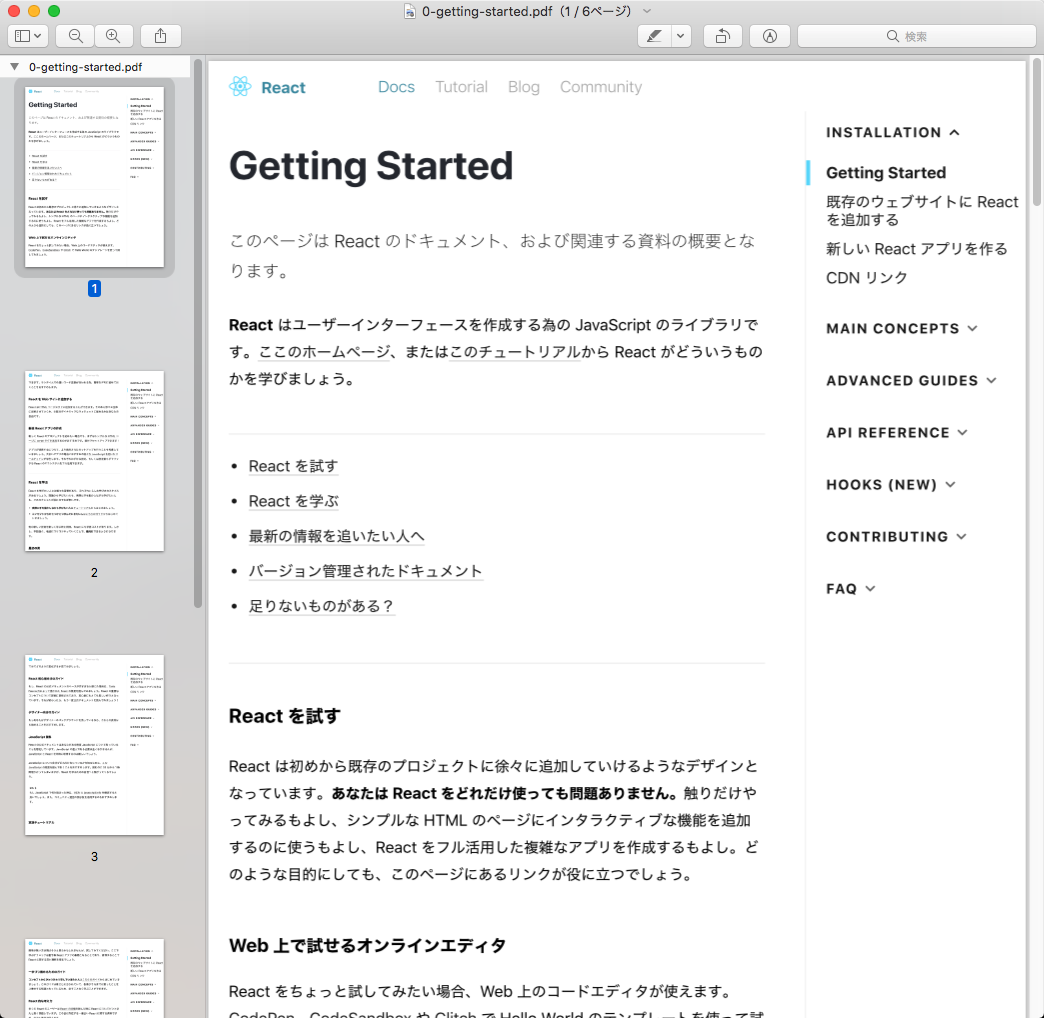Show the Markup toolbar
1044x1018 pixels.
(770, 36)
